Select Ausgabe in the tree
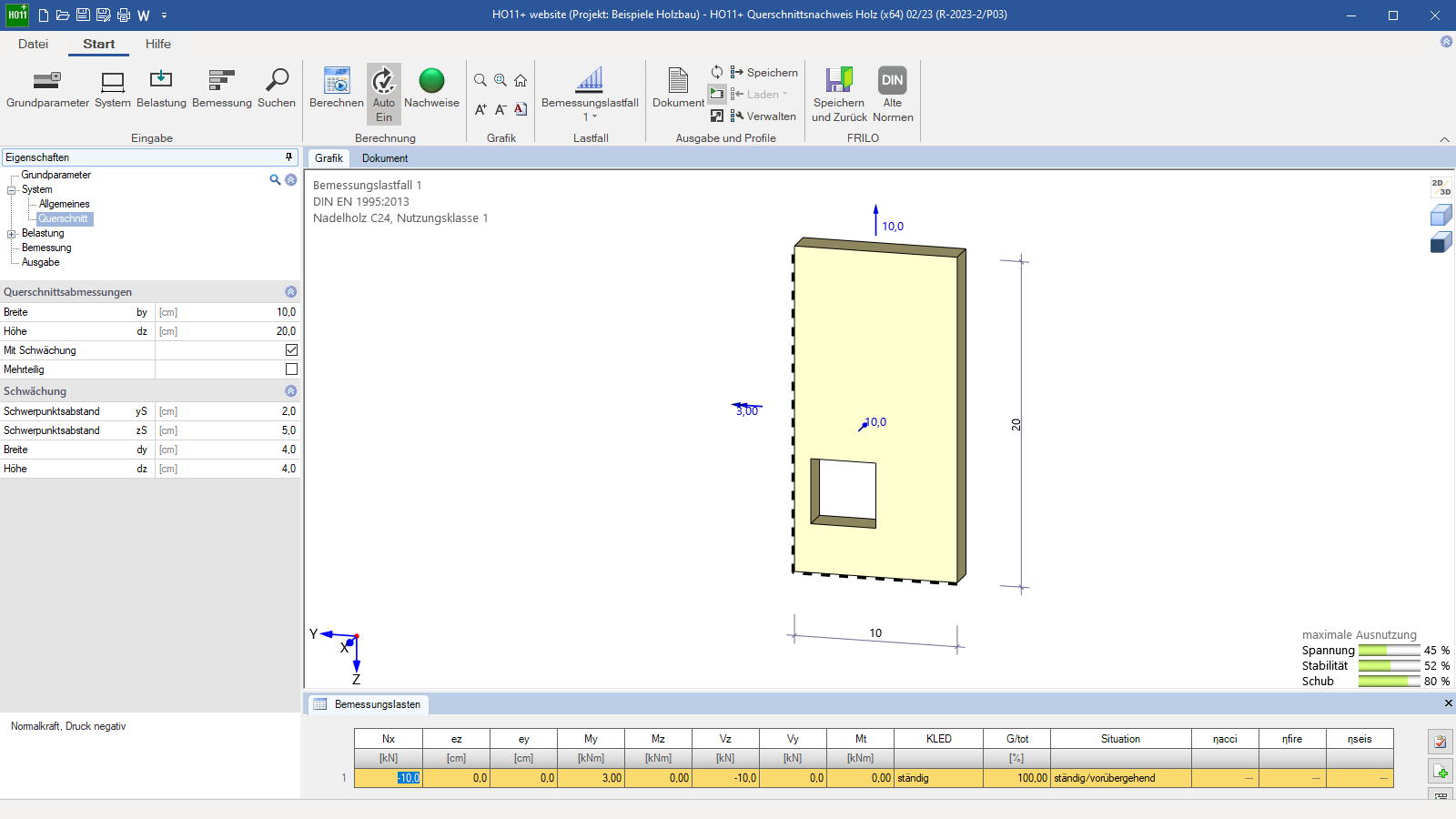This screenshot has height=819, width=1456. 41,262
